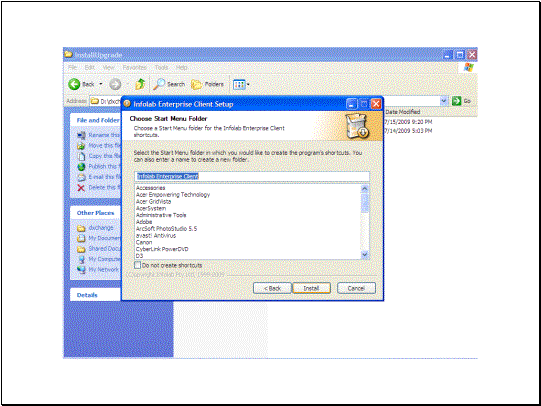Minimize the InstallUpgrade Explorer window
541x406 pixels.
(x=448, y=55)
